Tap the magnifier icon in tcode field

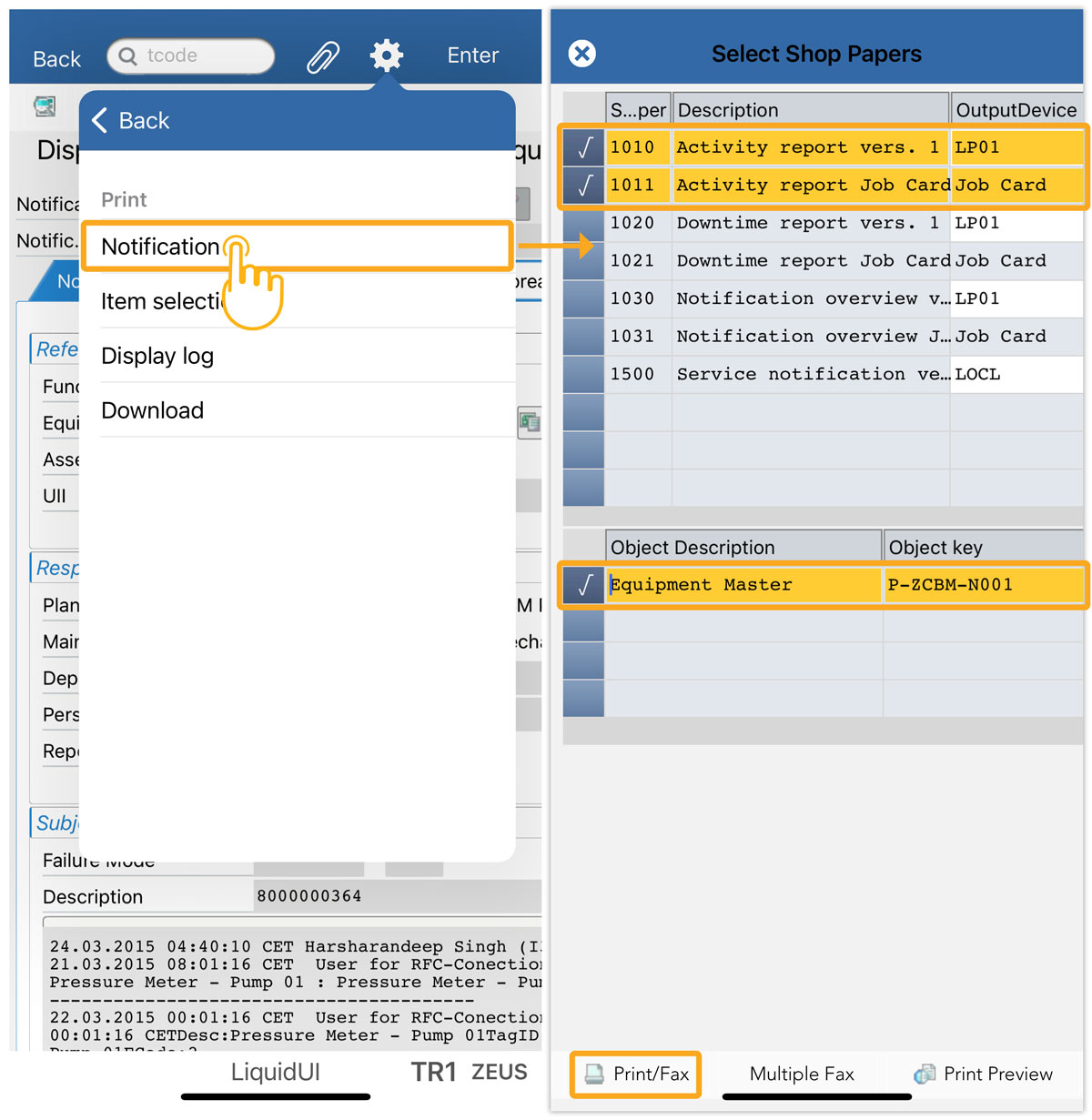click(128, 56)
